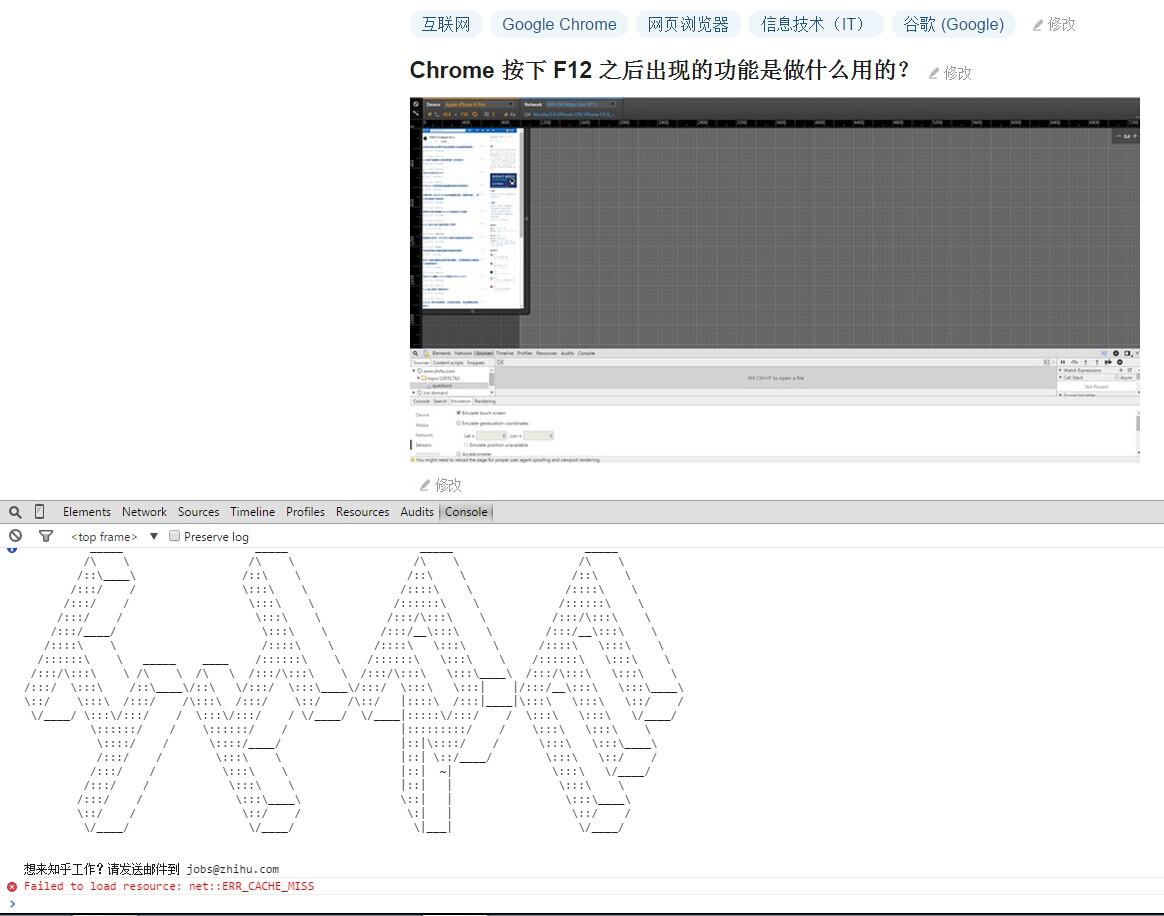The width and height of the screenshot is (1164, 916).
Task: Open the Google Chrome topic tag
Action: pyautogui.click(x=559, y=24)
